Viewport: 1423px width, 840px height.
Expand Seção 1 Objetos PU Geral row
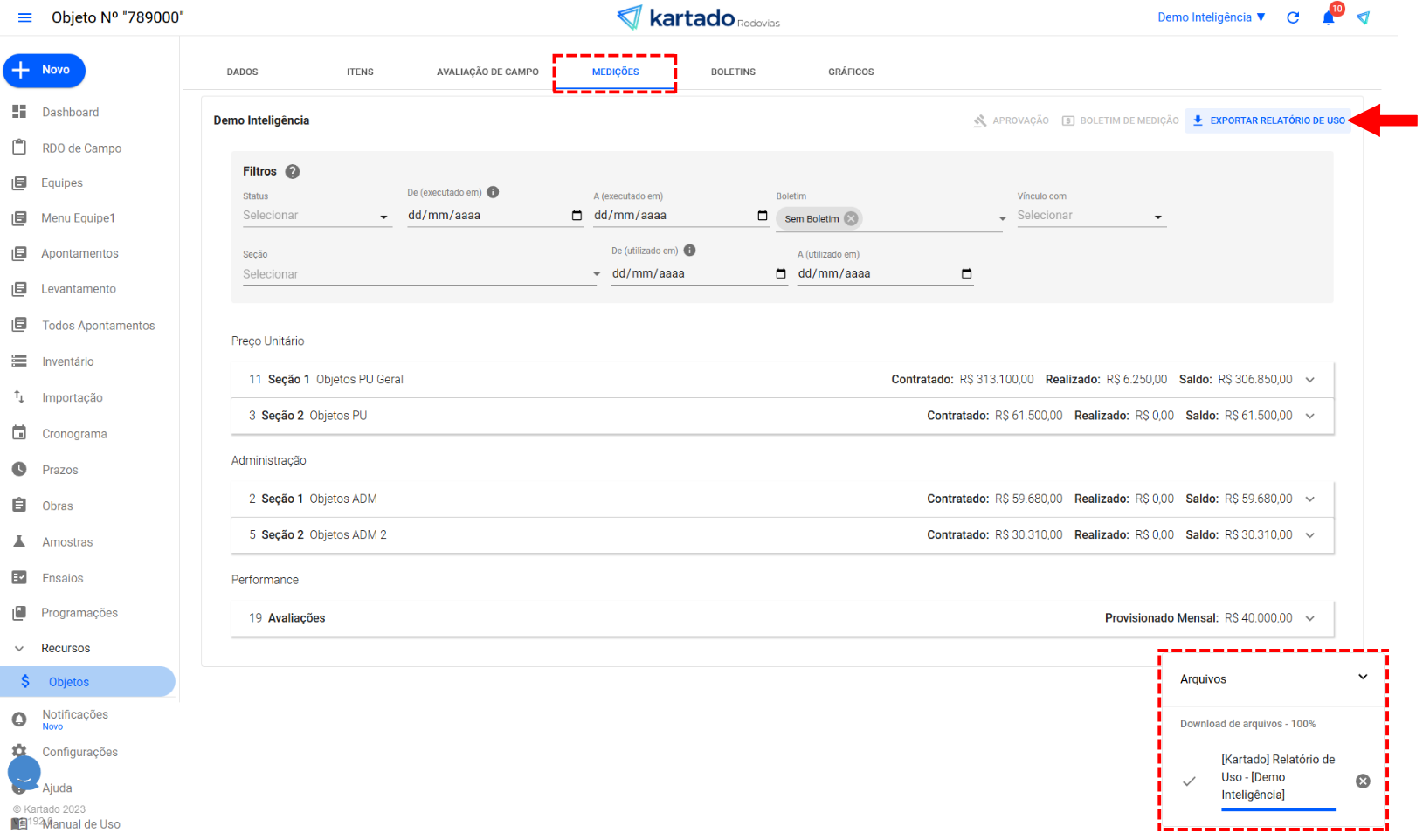tap(1309, 380)
